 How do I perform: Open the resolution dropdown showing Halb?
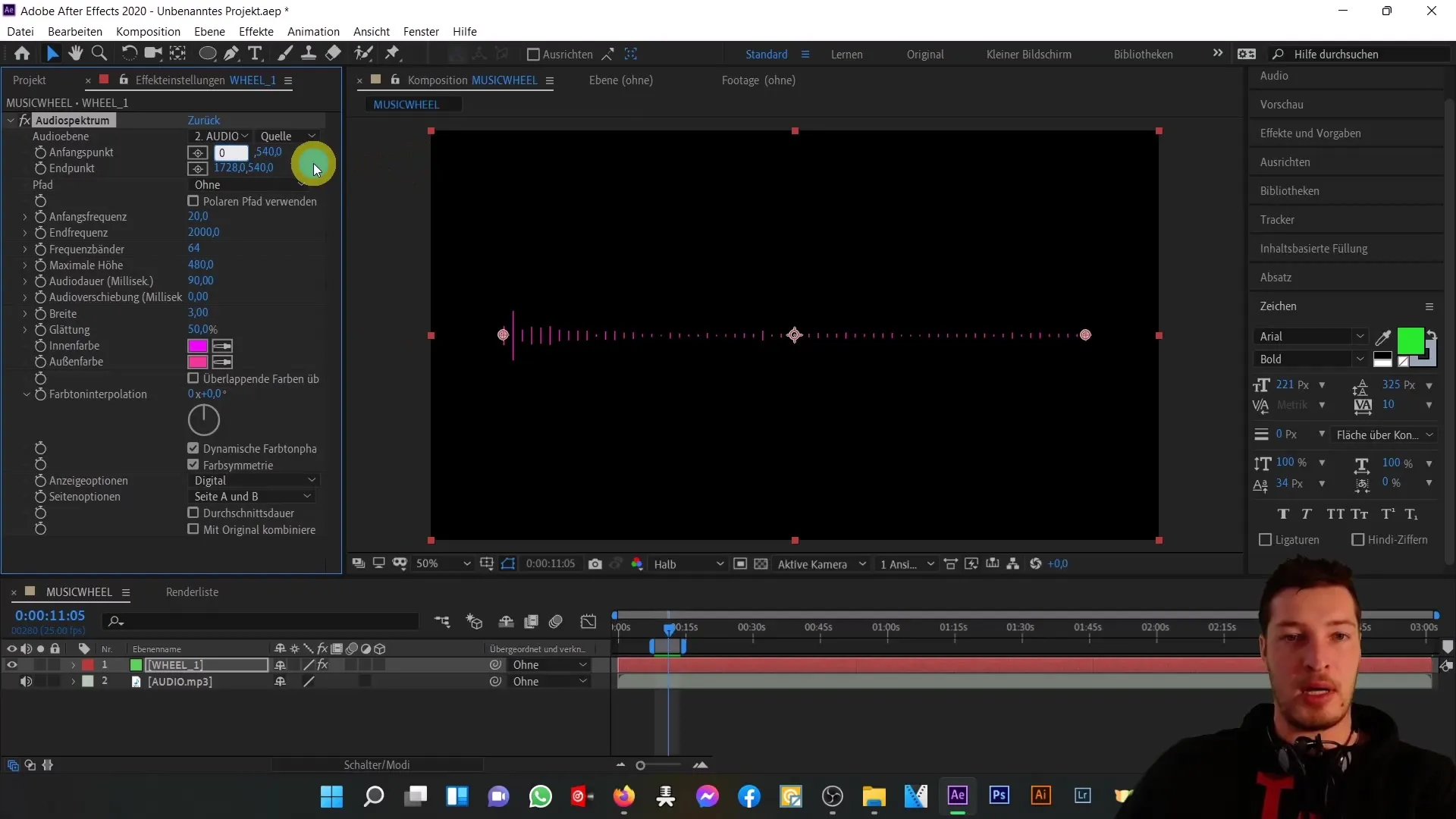coord(688,564)
